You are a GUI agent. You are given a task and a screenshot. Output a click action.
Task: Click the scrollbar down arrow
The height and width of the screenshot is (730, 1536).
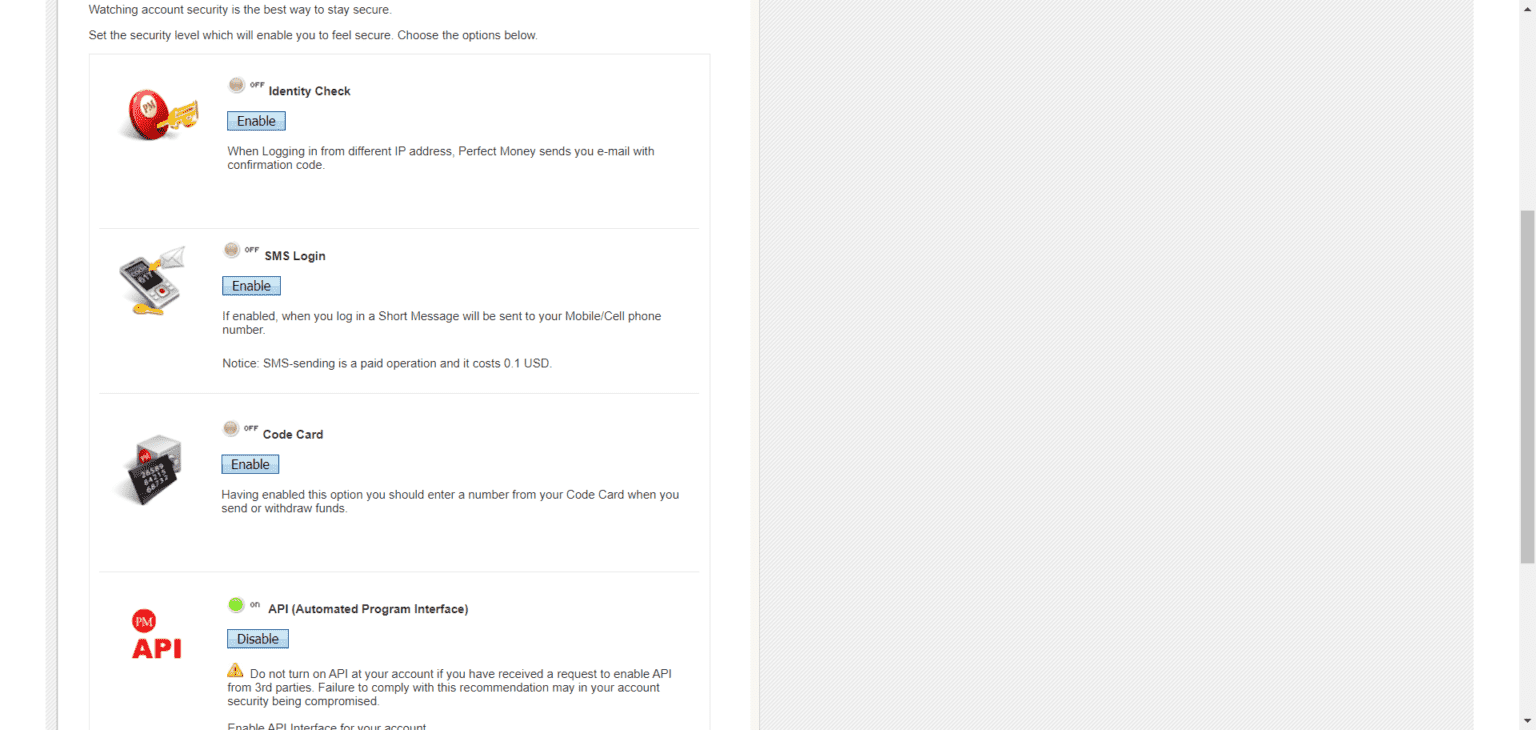[x=1527, y=721]
